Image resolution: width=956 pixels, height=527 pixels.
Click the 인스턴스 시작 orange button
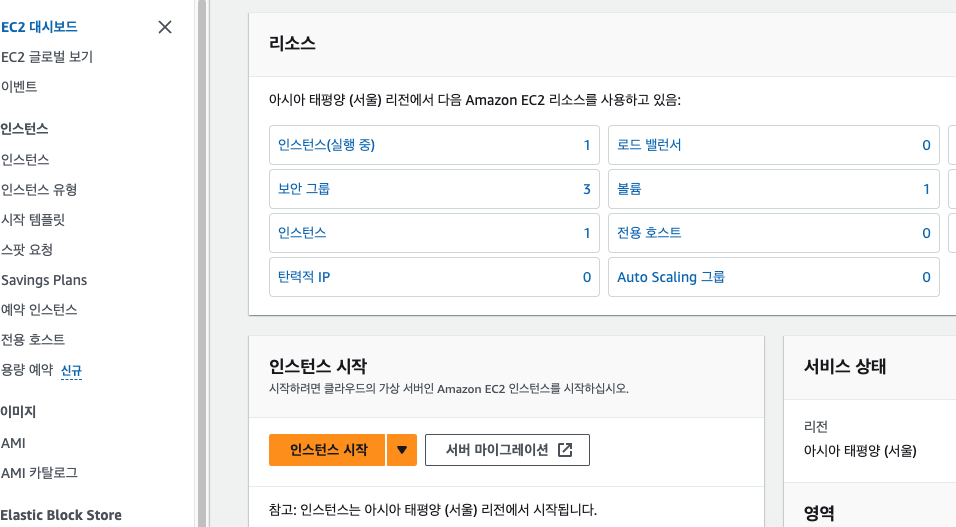[x=327, y=450]
